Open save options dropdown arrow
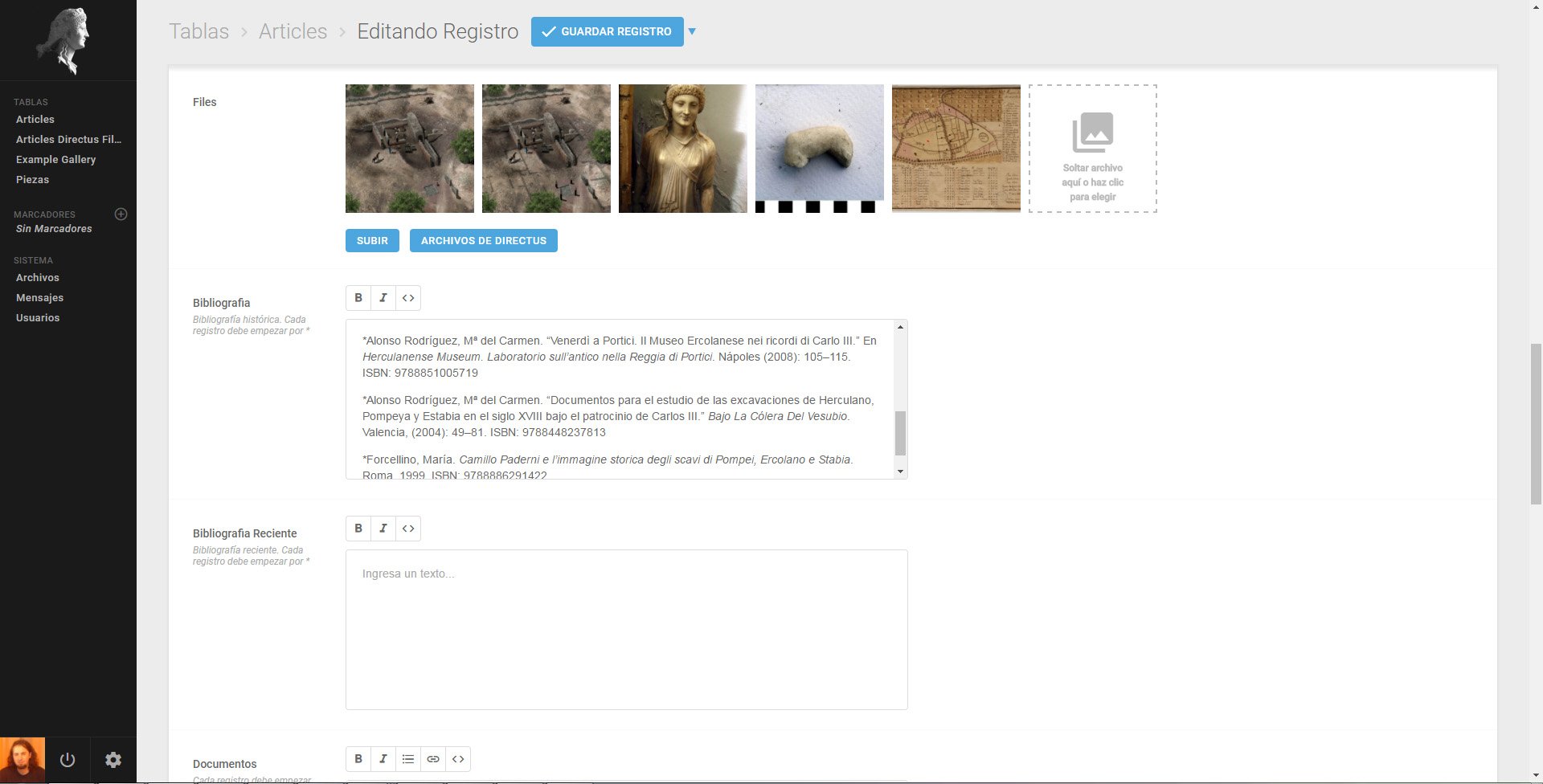The width and height of the screenshot is (1543, 784). click(x=692, y=31)
